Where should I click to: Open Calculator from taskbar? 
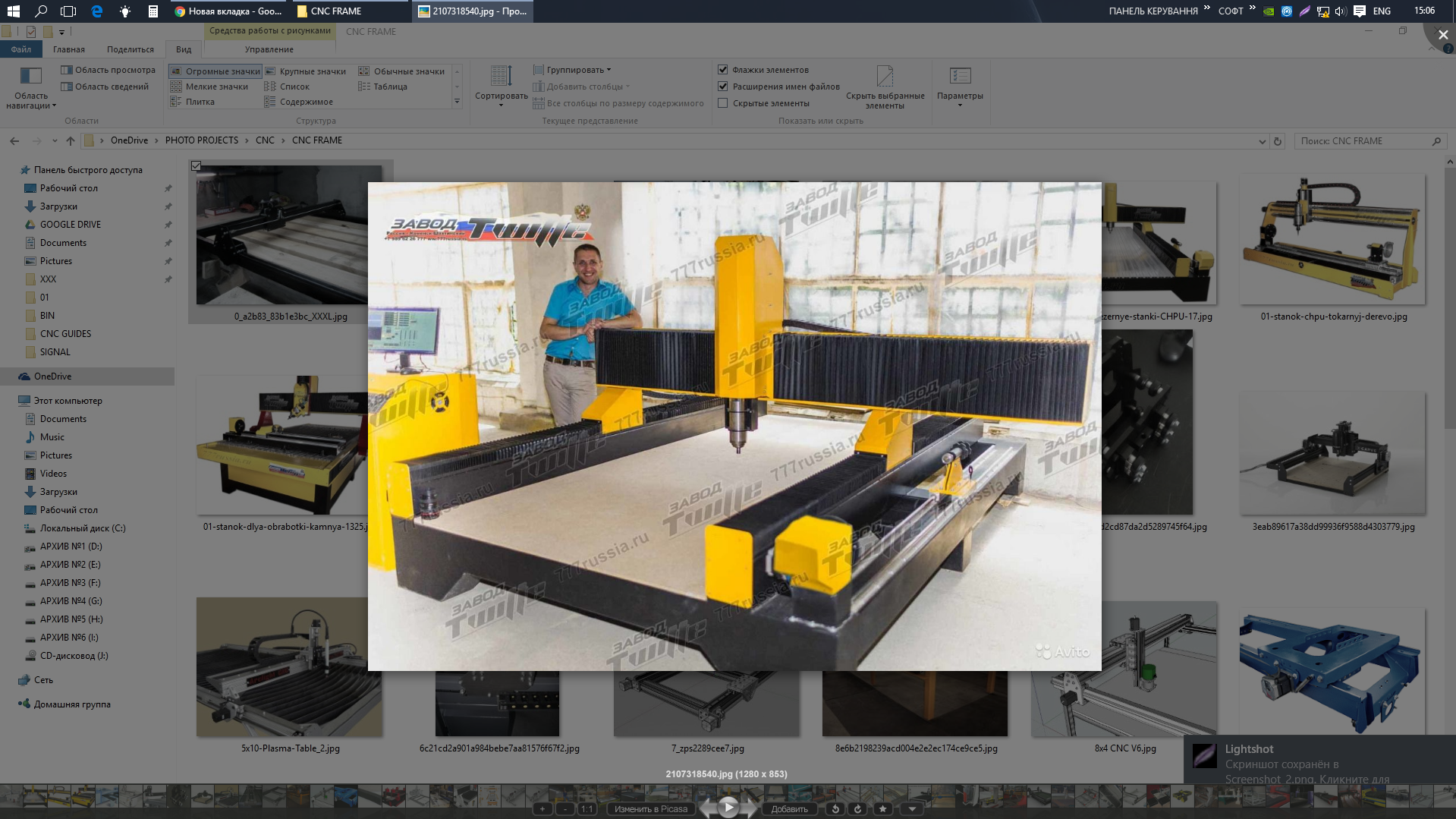pos(153,11)
